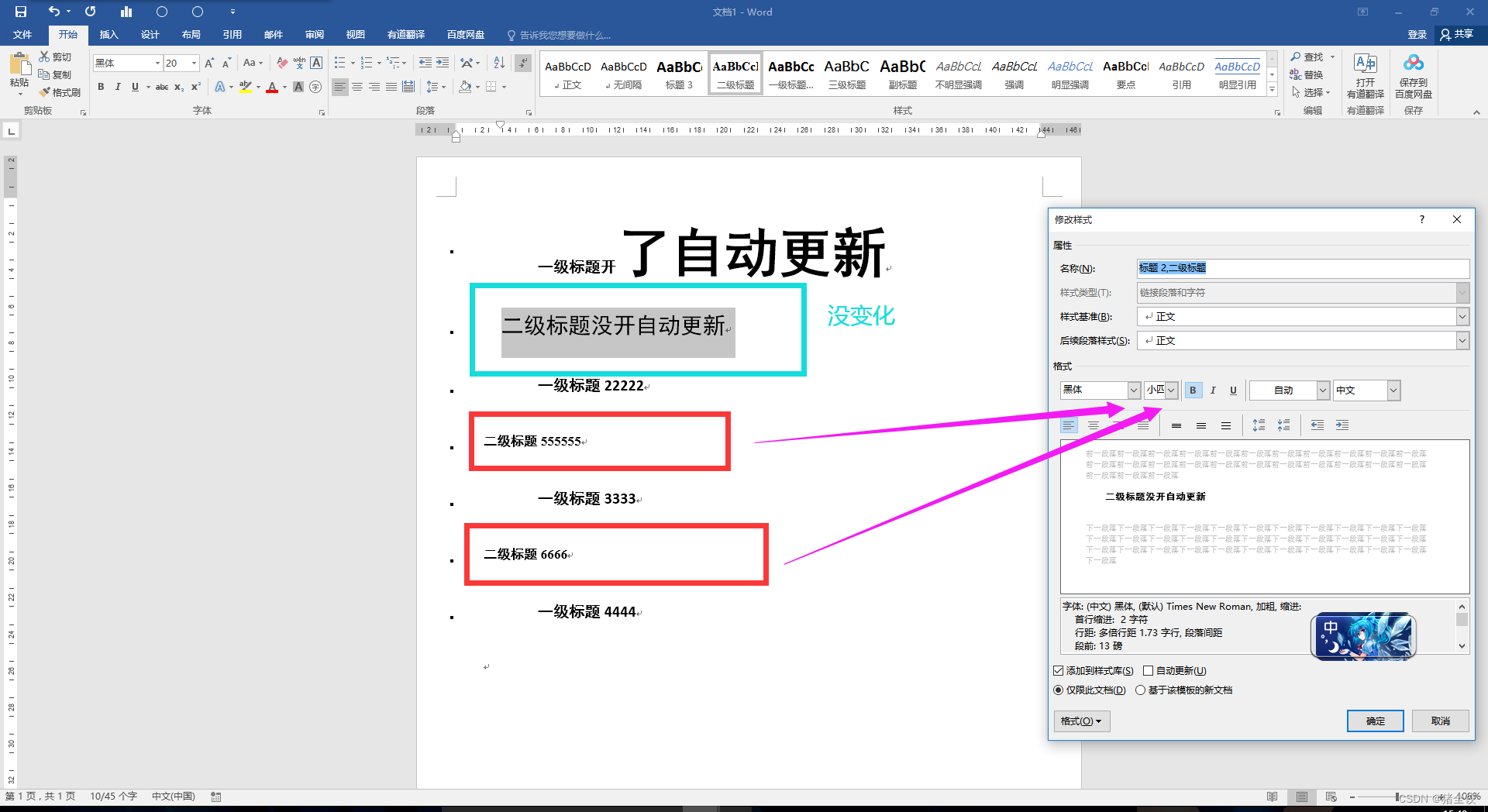Click the Format Painter (格式刷) brush
The height and width of the screenshot is (812, 1488).
pyautogui.click(x=60, y=92)
